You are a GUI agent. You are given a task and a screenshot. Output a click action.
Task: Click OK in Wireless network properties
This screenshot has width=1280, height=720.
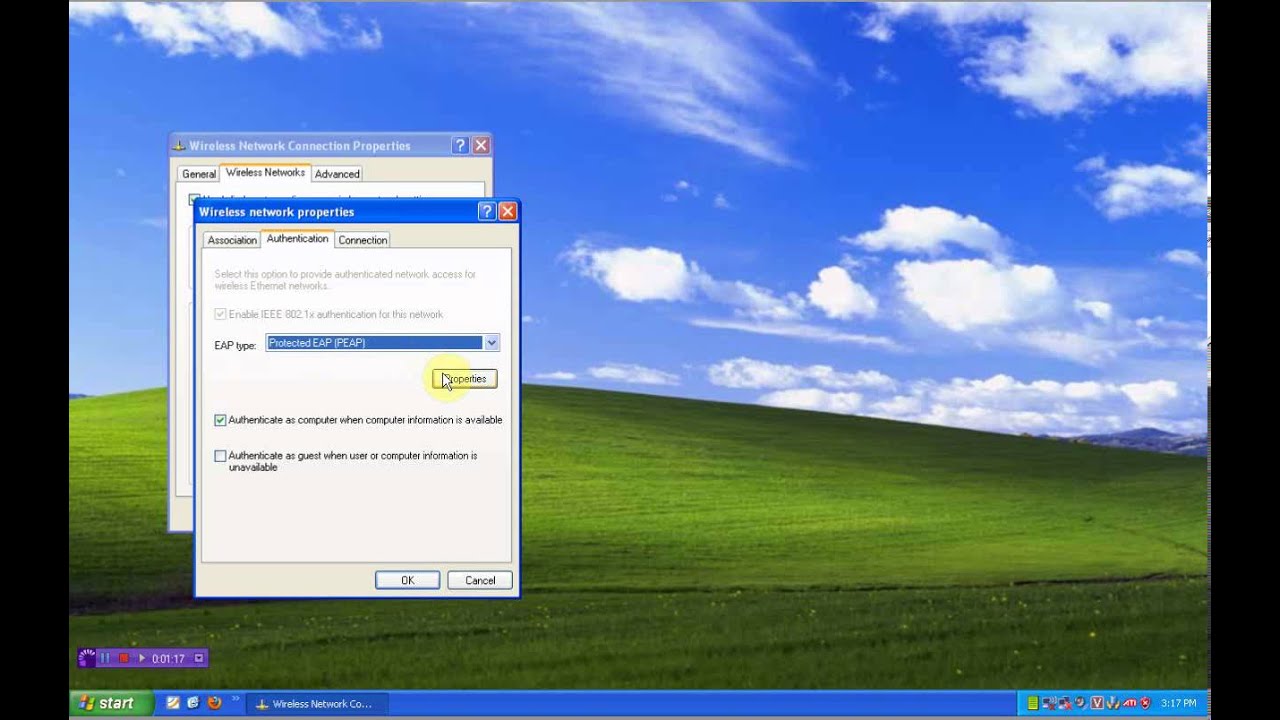407,580
